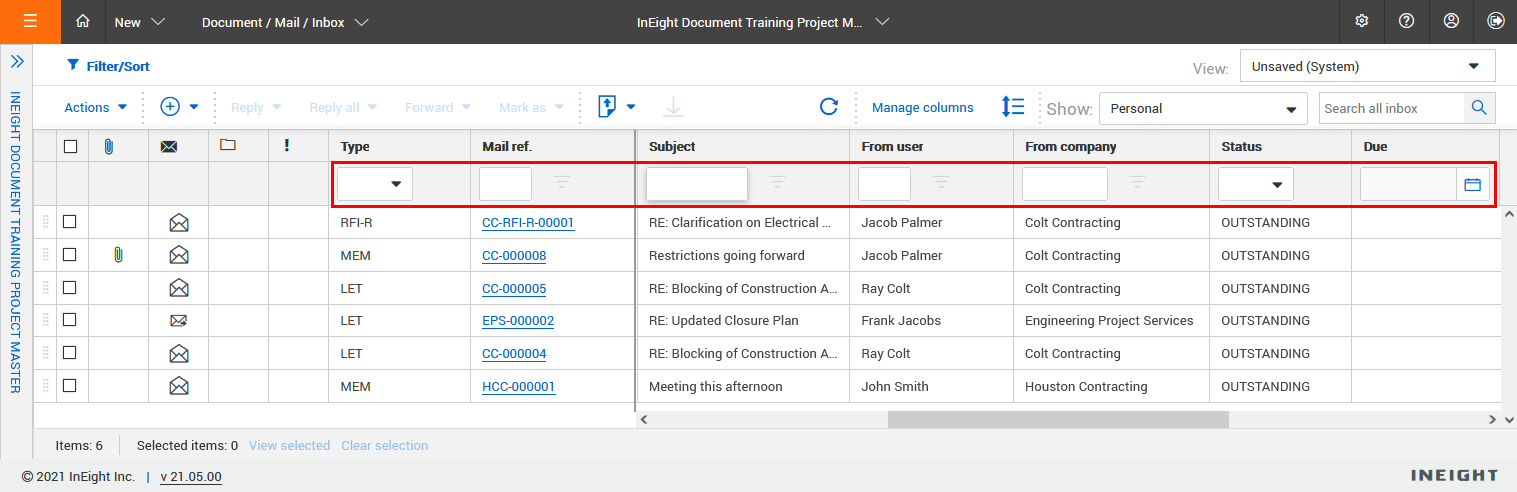The height and width of the screenshot is (492, 1517).
Task: Select checkbox for CC-RFI-R-00001 row
Action: coord(70,222)
